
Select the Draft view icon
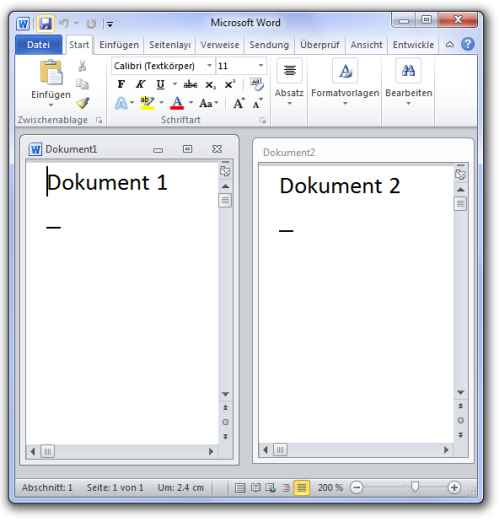tap(301, 488)
